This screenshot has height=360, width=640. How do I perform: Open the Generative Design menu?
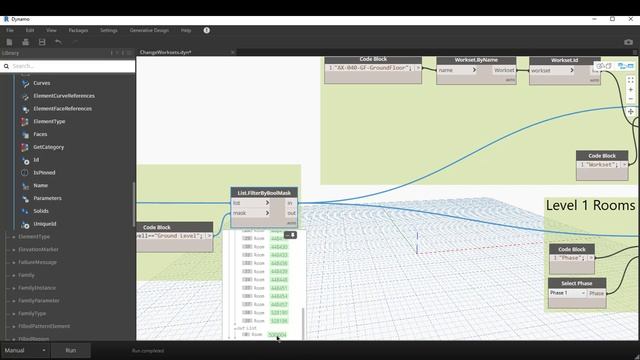pyautogui.click(x=149, y=30)
